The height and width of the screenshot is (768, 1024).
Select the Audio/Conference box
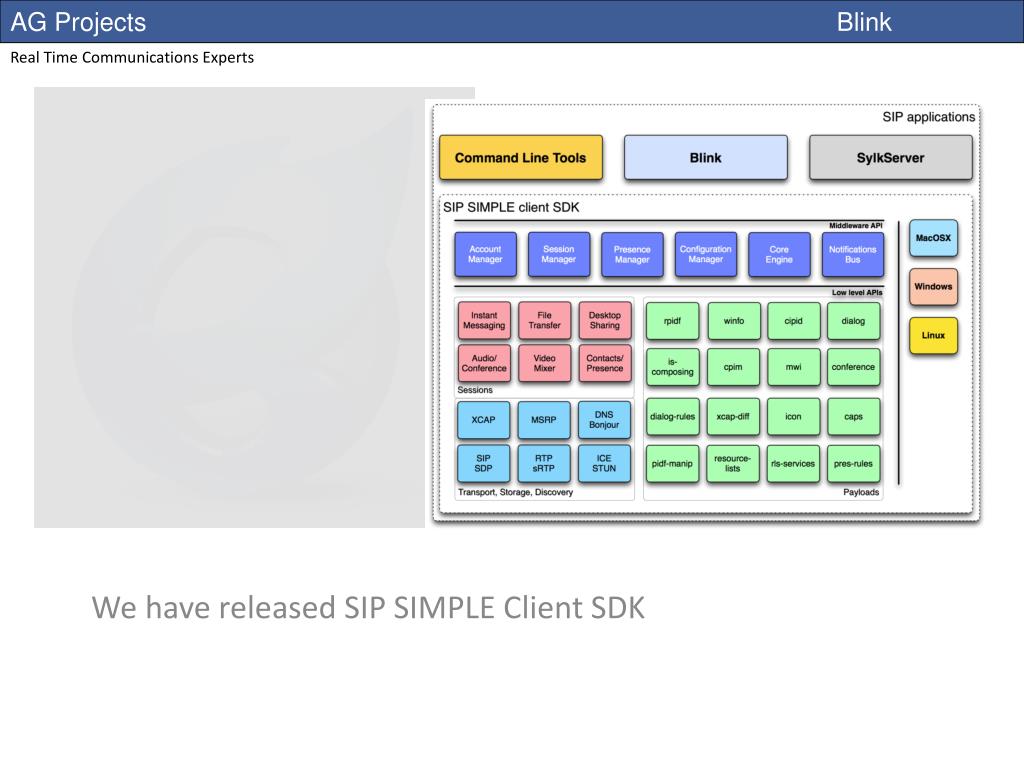[484, 363]
